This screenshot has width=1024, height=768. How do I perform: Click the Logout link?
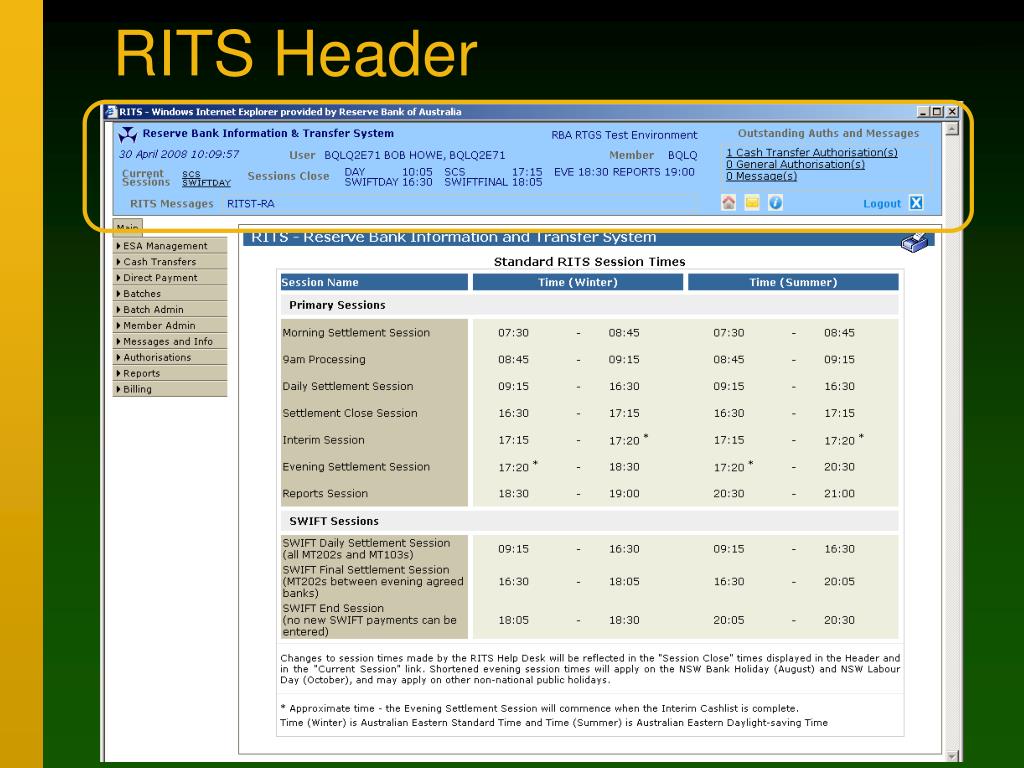pos(882,204)
